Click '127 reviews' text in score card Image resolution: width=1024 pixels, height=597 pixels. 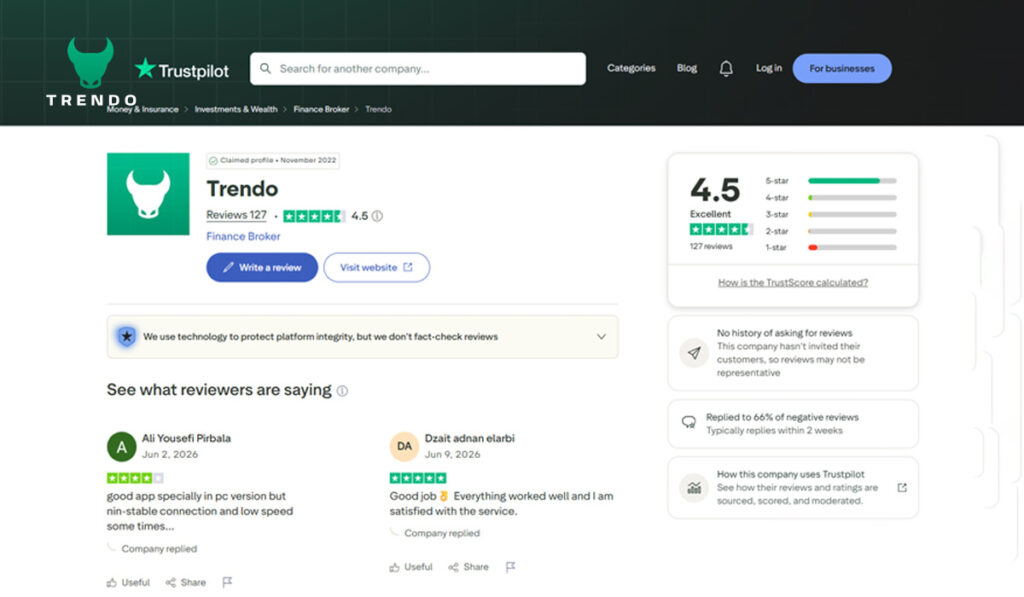coord(711,246)
